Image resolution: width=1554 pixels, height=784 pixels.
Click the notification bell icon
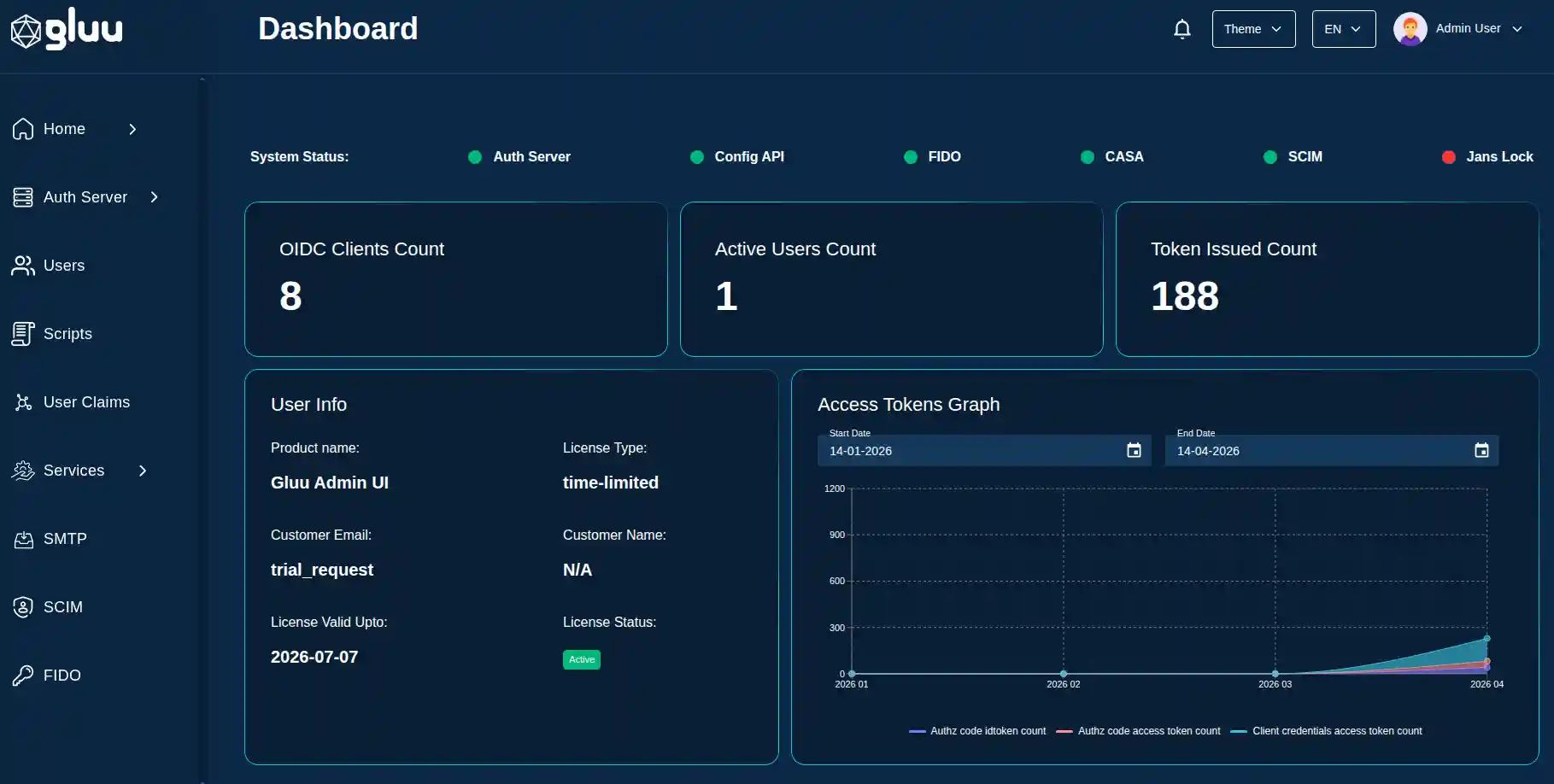click(1182, 29)
